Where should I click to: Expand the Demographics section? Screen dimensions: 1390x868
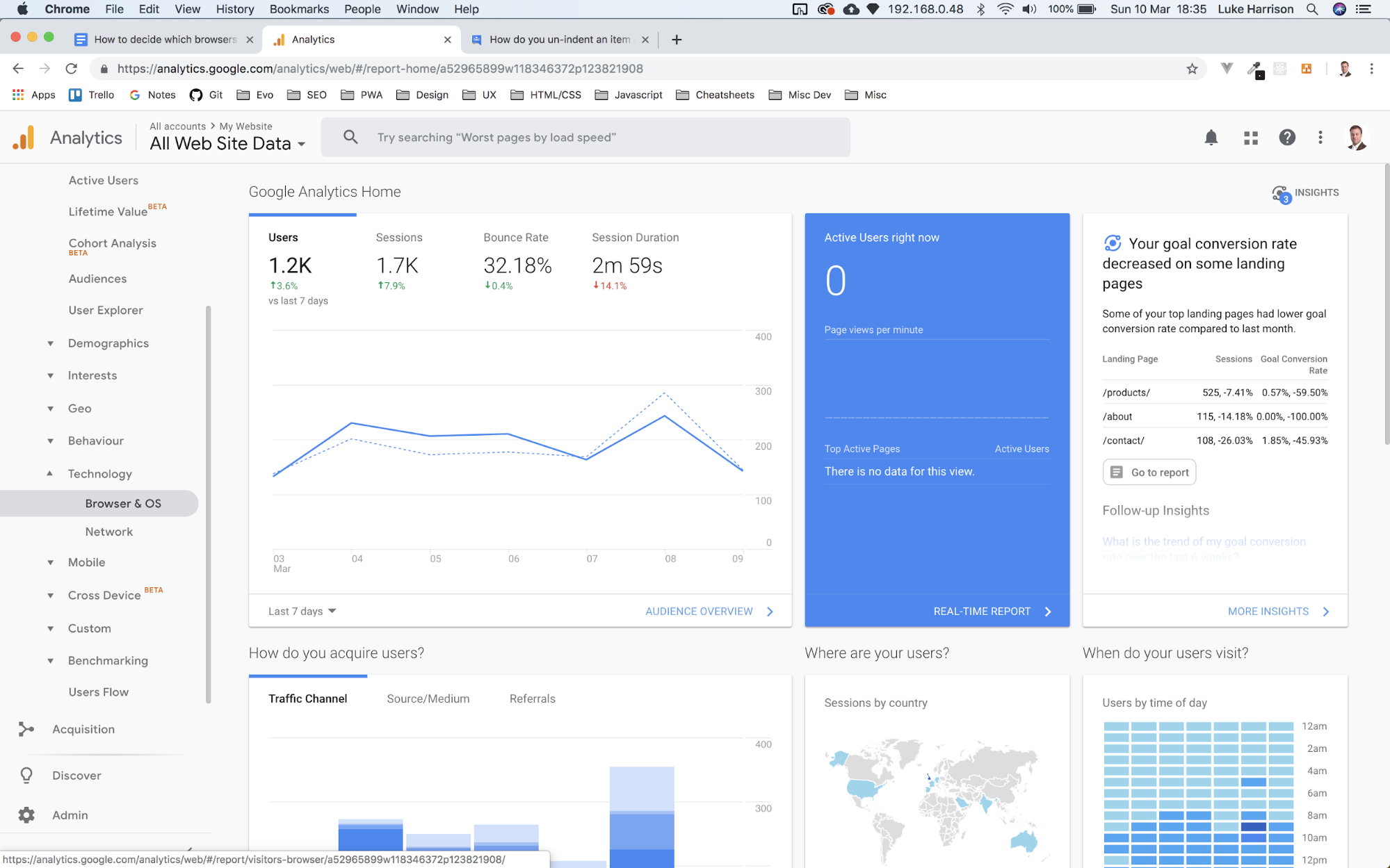pos(51,343)
